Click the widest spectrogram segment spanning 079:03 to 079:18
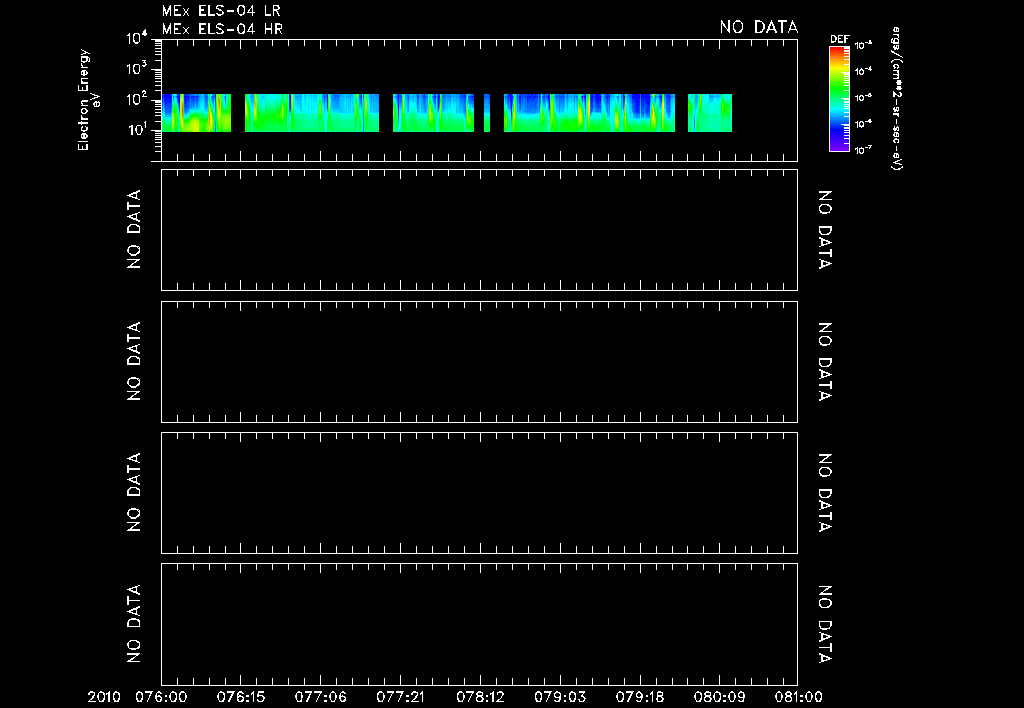Viewport: 1024px width, 708px height. [x=589, y=113]
